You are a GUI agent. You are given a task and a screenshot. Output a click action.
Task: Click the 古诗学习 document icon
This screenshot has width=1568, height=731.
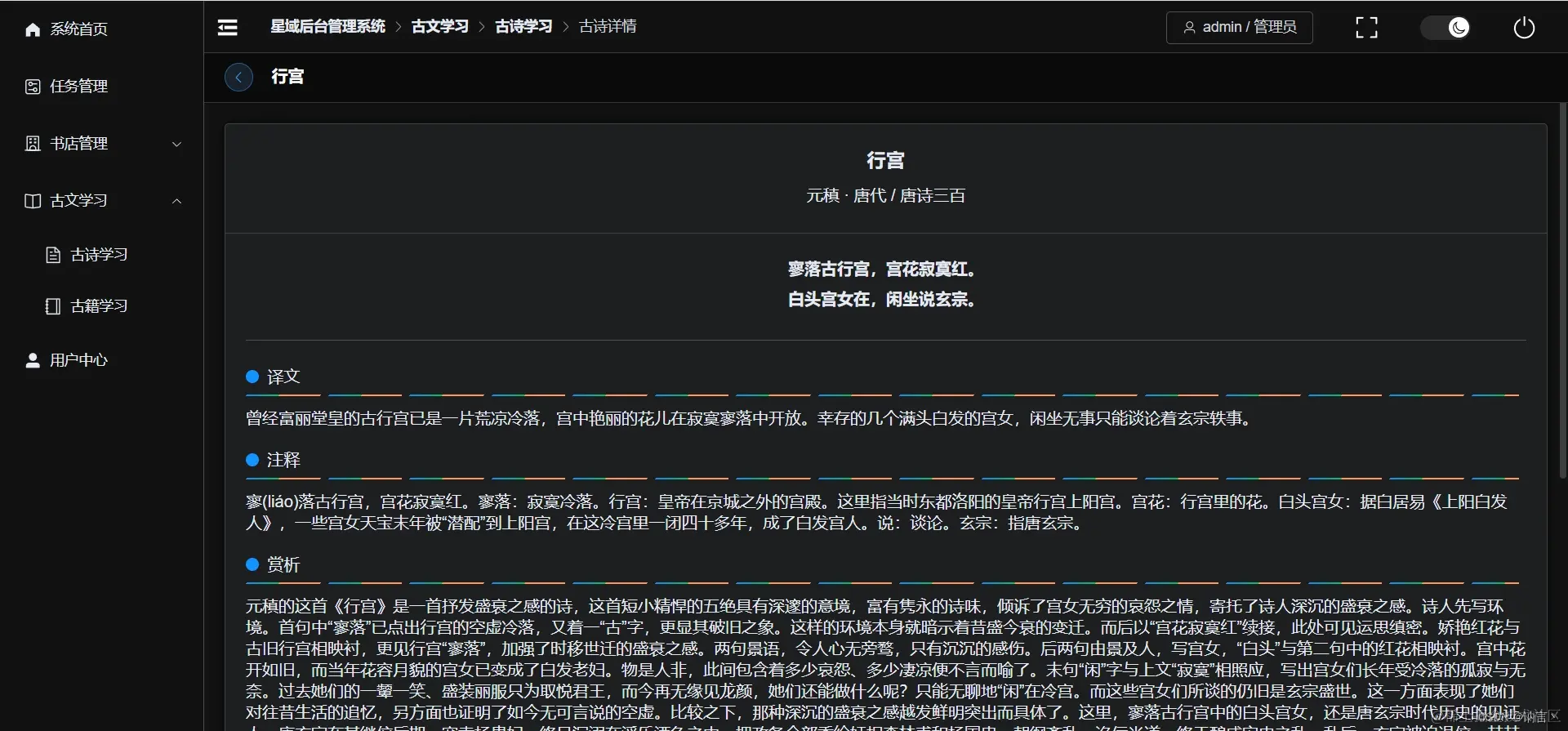coord(53,255)
